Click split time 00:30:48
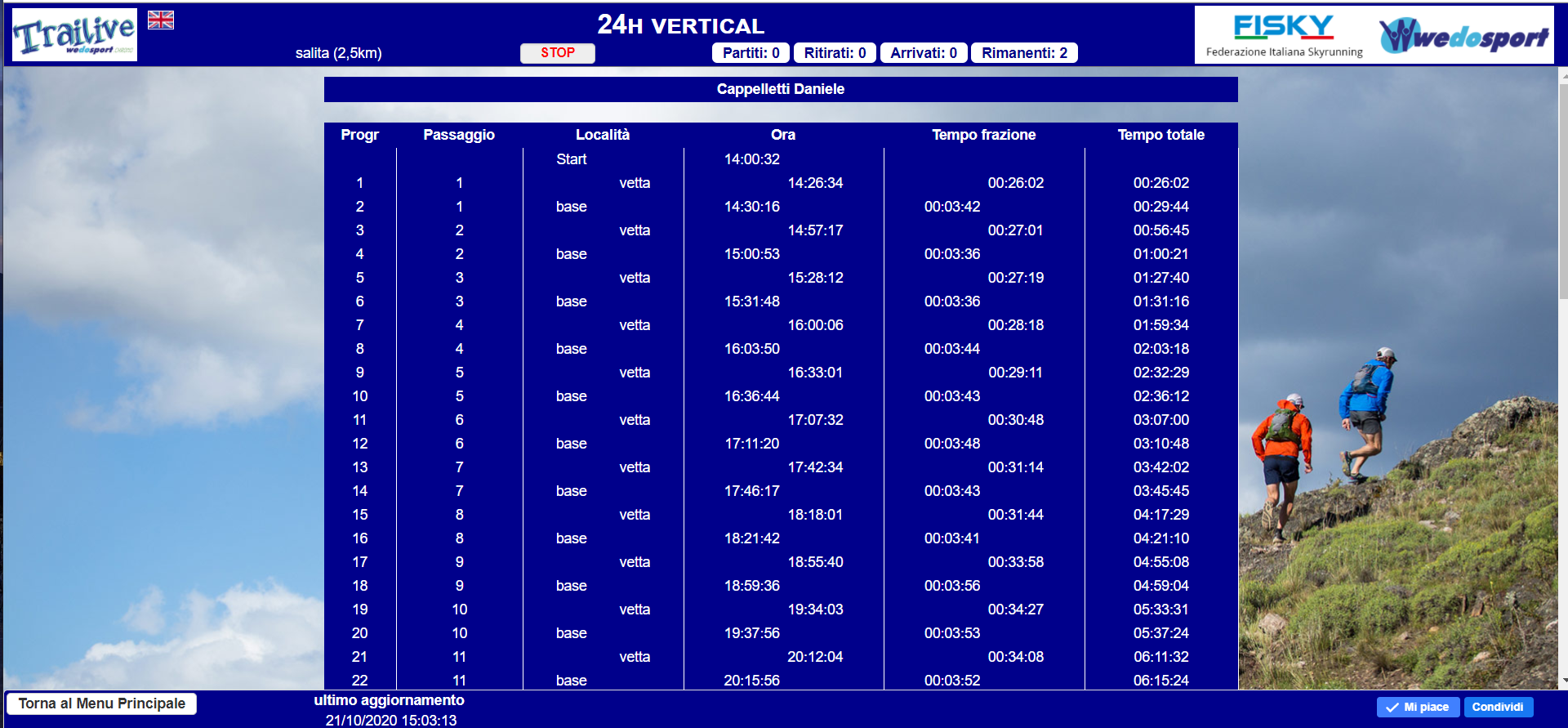 [x=1016, y=420]
